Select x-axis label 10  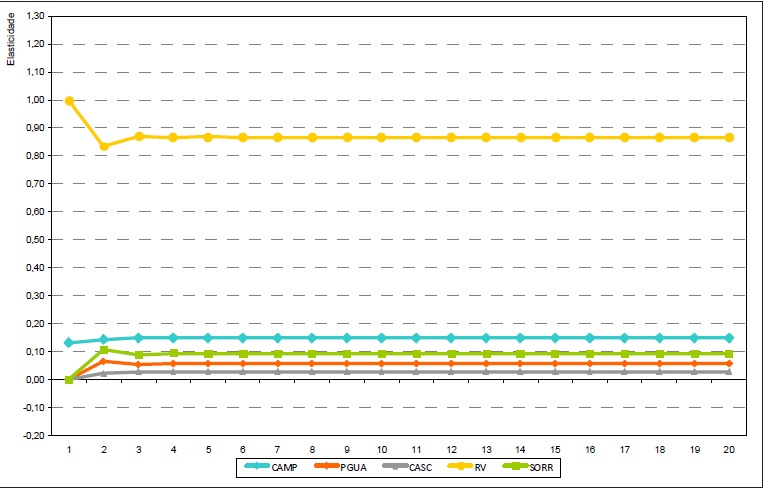click(x=382, y=451)
